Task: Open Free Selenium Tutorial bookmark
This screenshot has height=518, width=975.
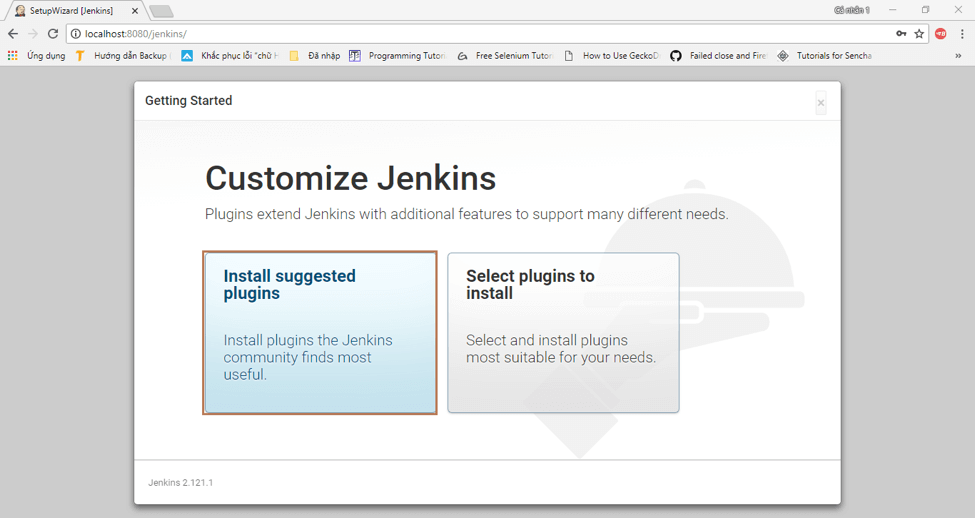Action: pos(505,56)
